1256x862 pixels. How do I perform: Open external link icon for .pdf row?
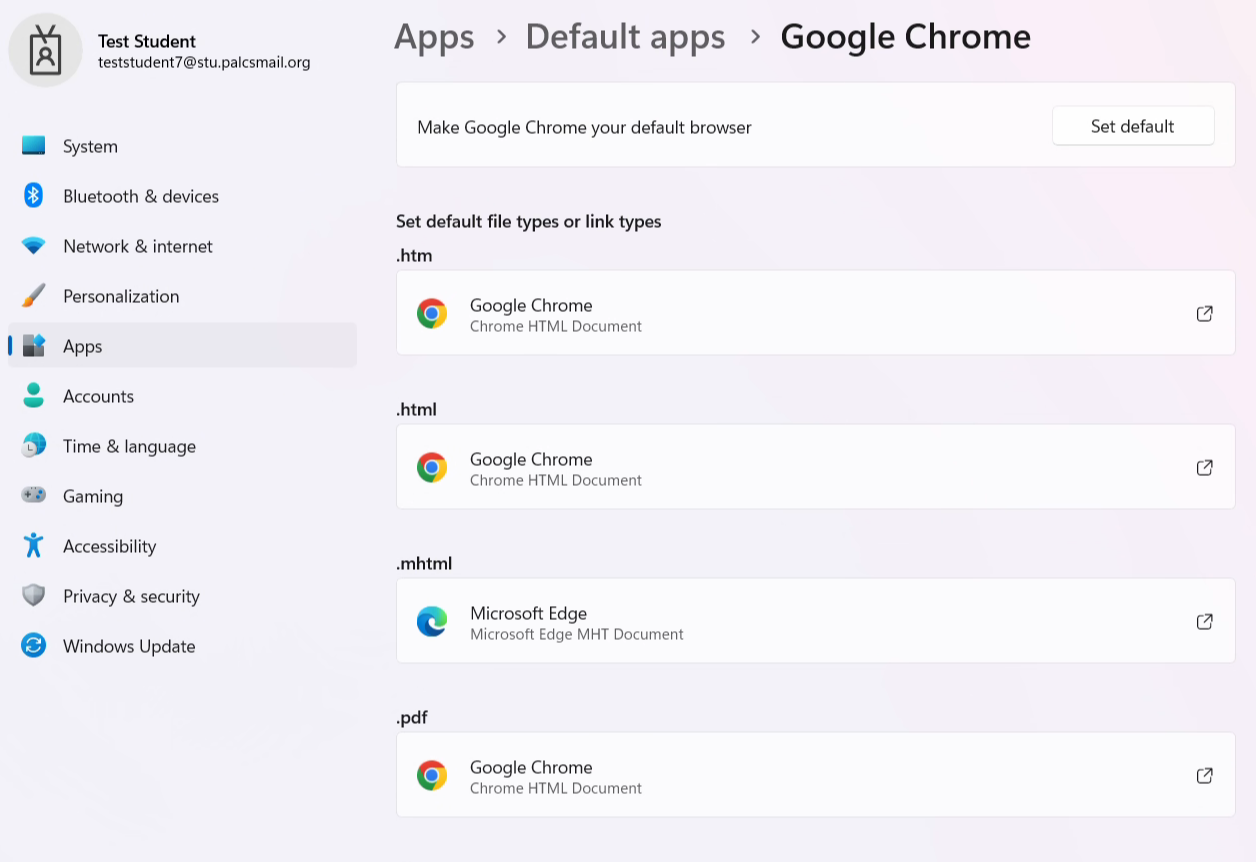[1205, 775]
